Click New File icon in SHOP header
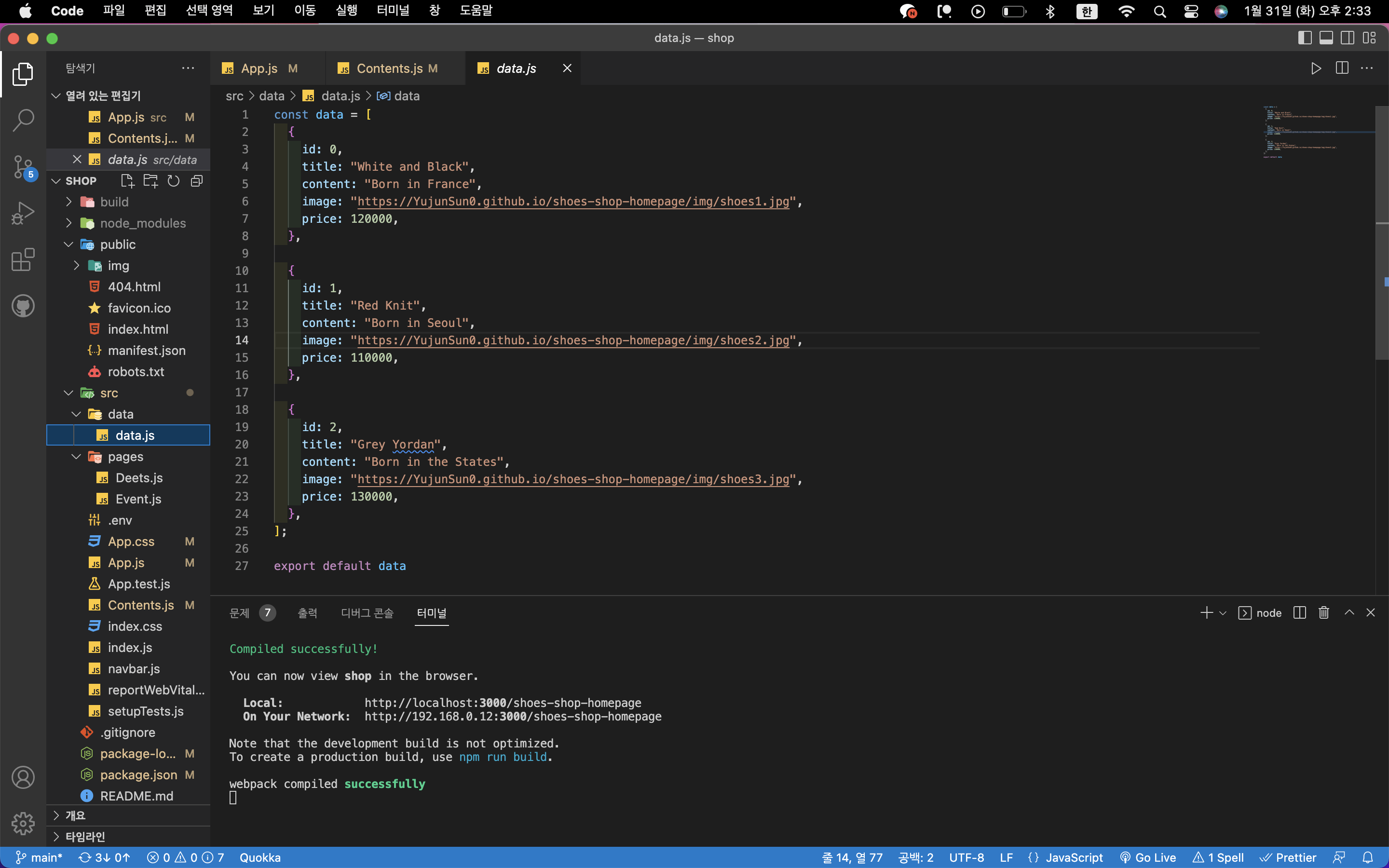Image resolution: width=1389 pixels, height=868 pixels. (127, 181)
